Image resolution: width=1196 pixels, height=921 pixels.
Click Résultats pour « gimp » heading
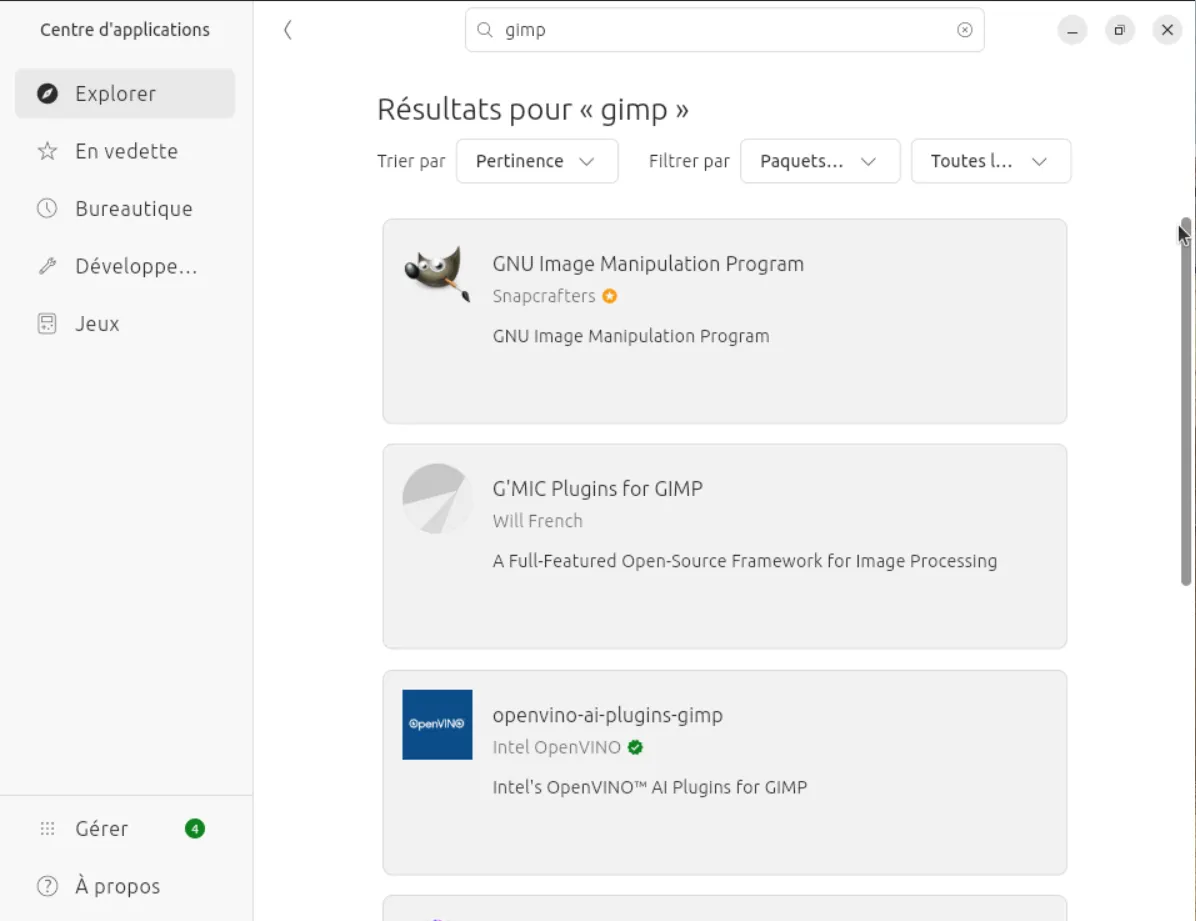coord(532,109)
